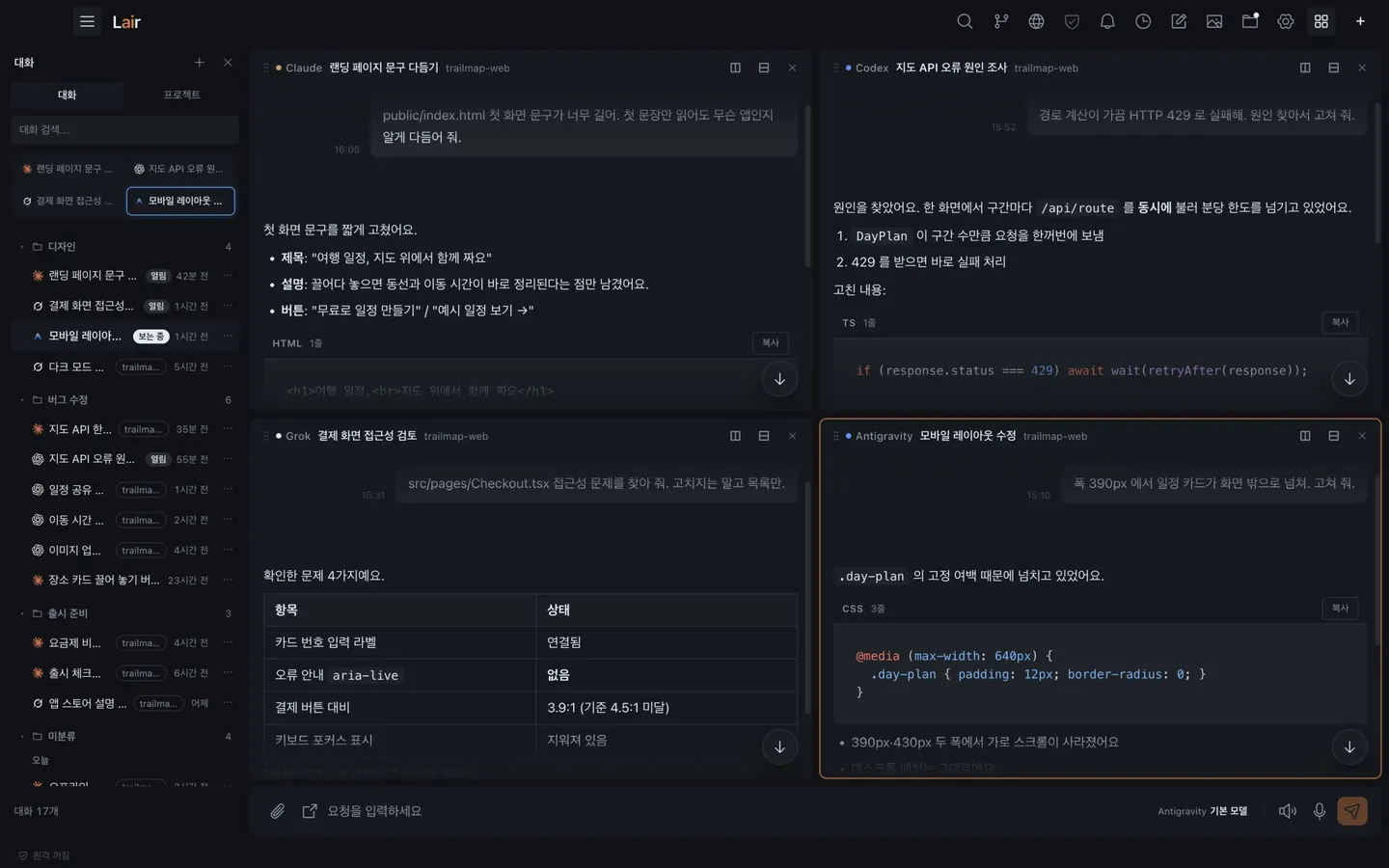
Task: Click the Grok pane vertical scrollbar
Action: tap(806, 598)
